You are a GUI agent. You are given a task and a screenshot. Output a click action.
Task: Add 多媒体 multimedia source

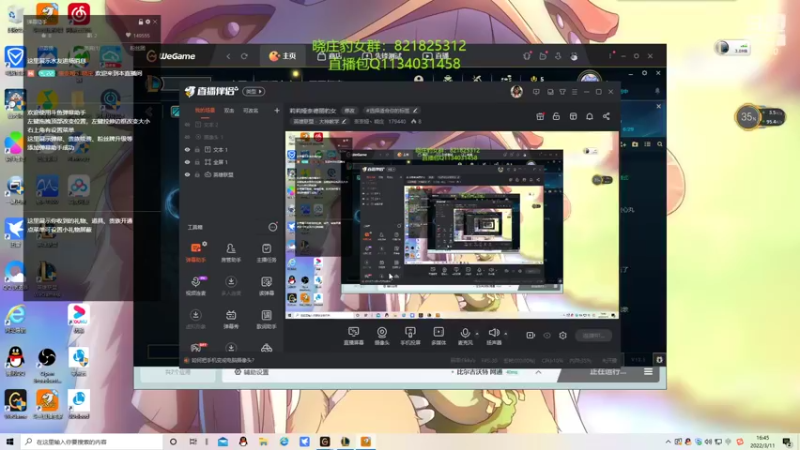coord(438,336)
